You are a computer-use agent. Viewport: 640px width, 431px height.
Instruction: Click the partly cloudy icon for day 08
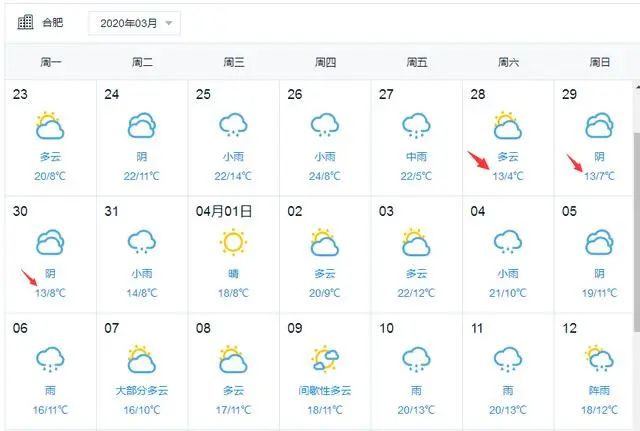coord(233,359)
